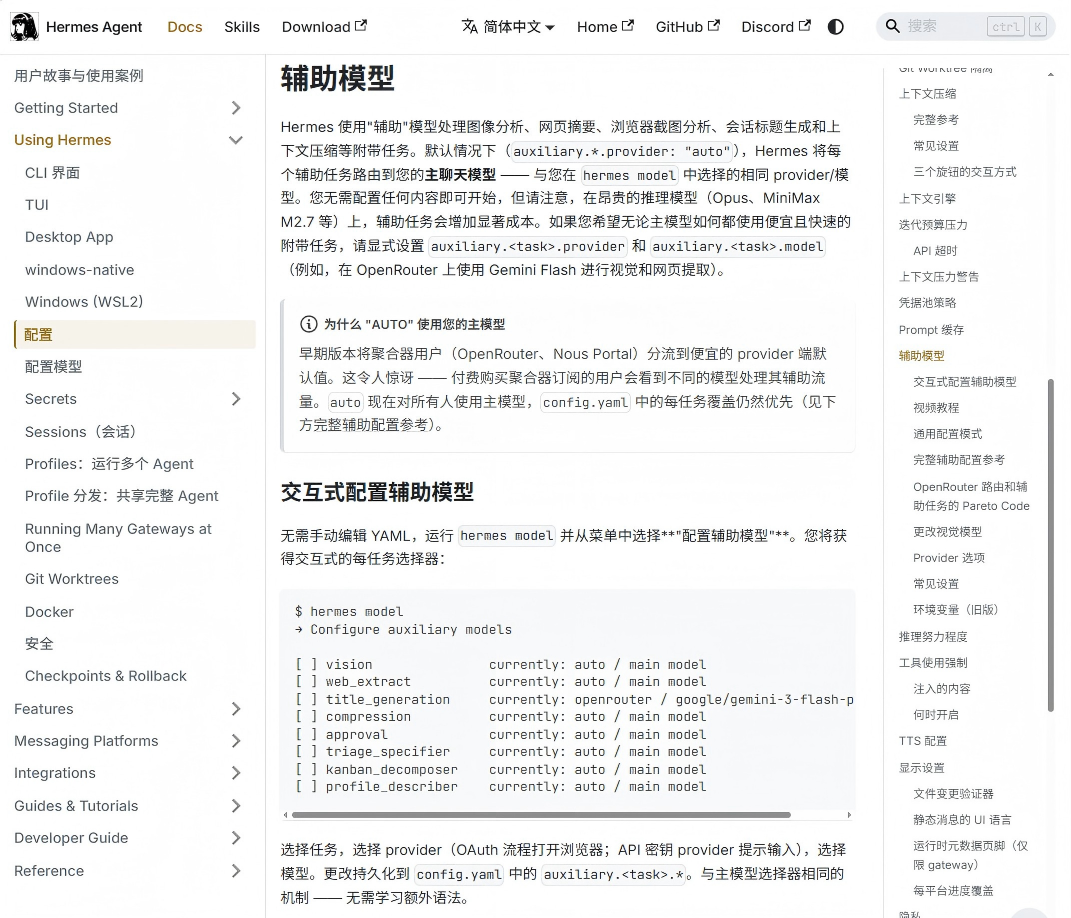Open windows-native sidebar page
Screen dimensions: 1071x918
[79, 270]
